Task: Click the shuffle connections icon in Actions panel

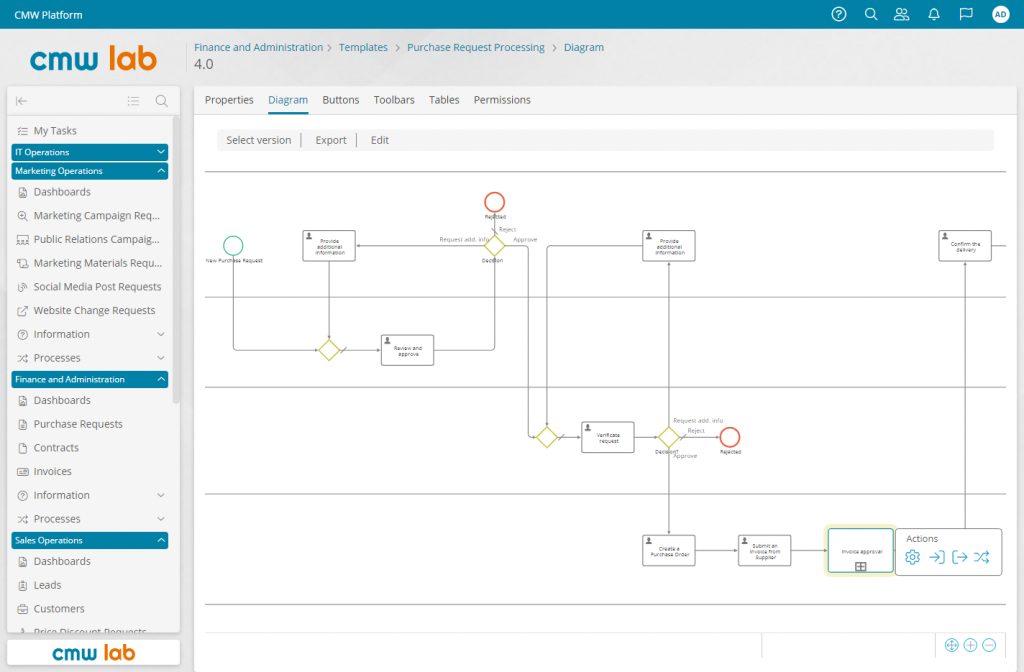Action: click(984, 557)
